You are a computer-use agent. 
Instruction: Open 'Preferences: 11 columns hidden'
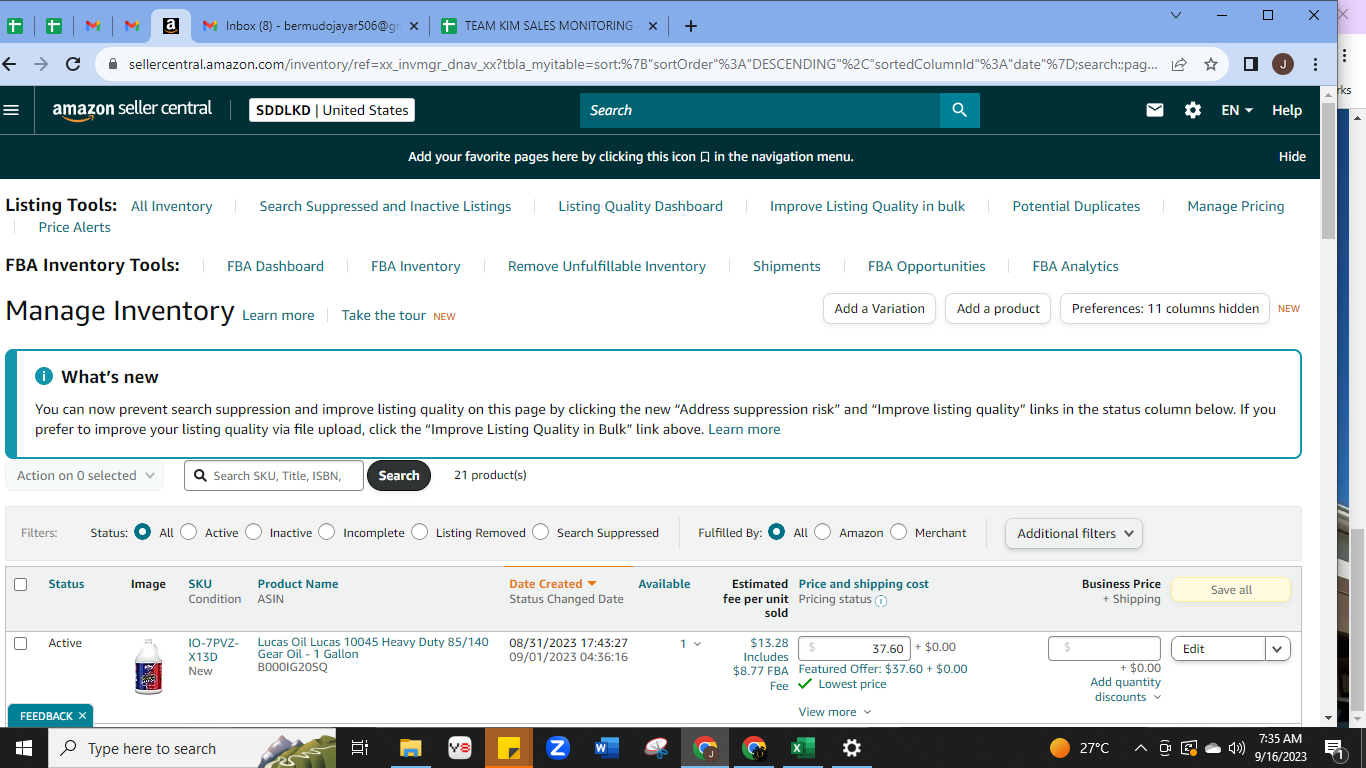[x=1165, y=308]
